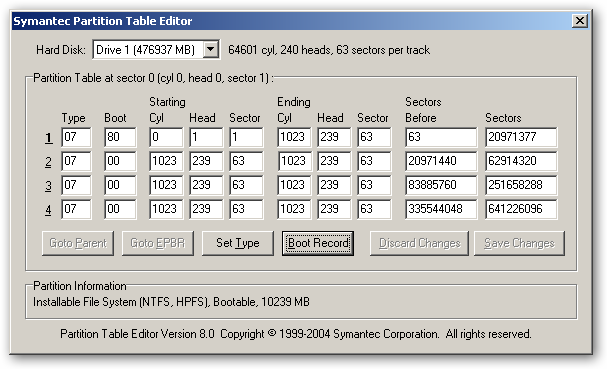The height and width of the screenshot is (369, 607).
Task: Edit Ending Sector field of partition 3
Action: [374, 185]
